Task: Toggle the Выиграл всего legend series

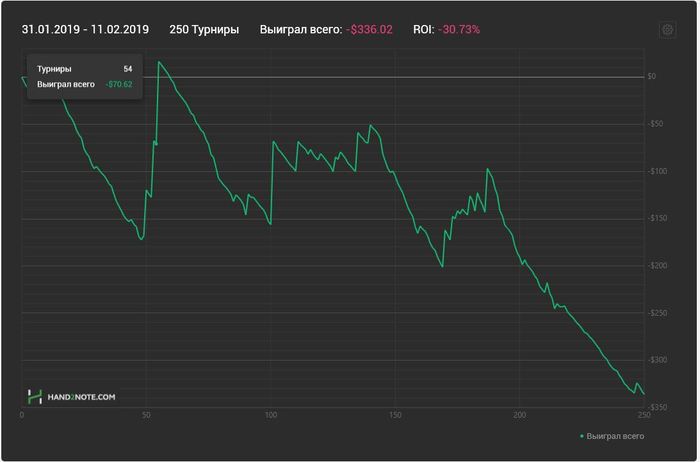Action: point(612,436)
